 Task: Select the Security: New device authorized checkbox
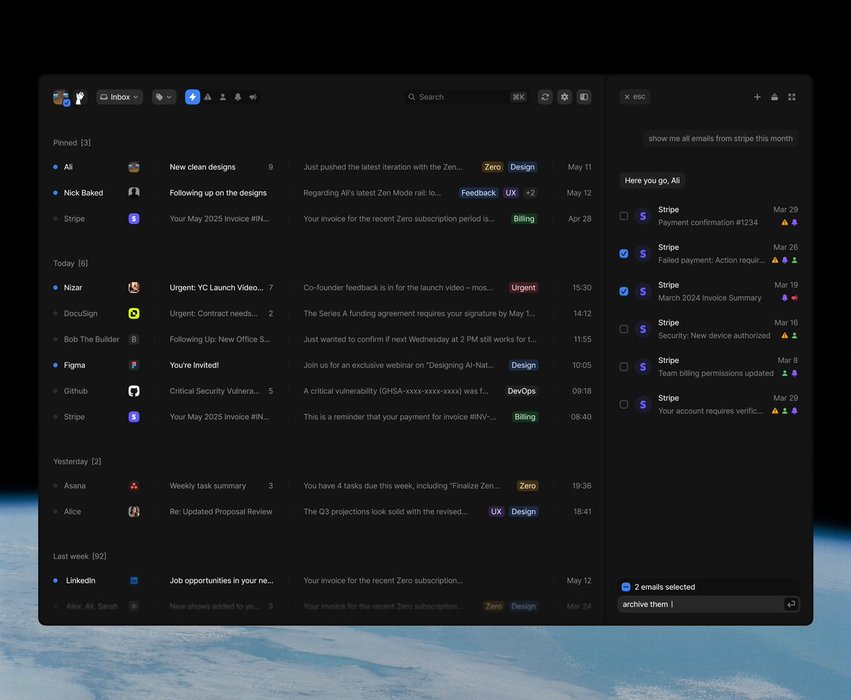tap(624, 329)
